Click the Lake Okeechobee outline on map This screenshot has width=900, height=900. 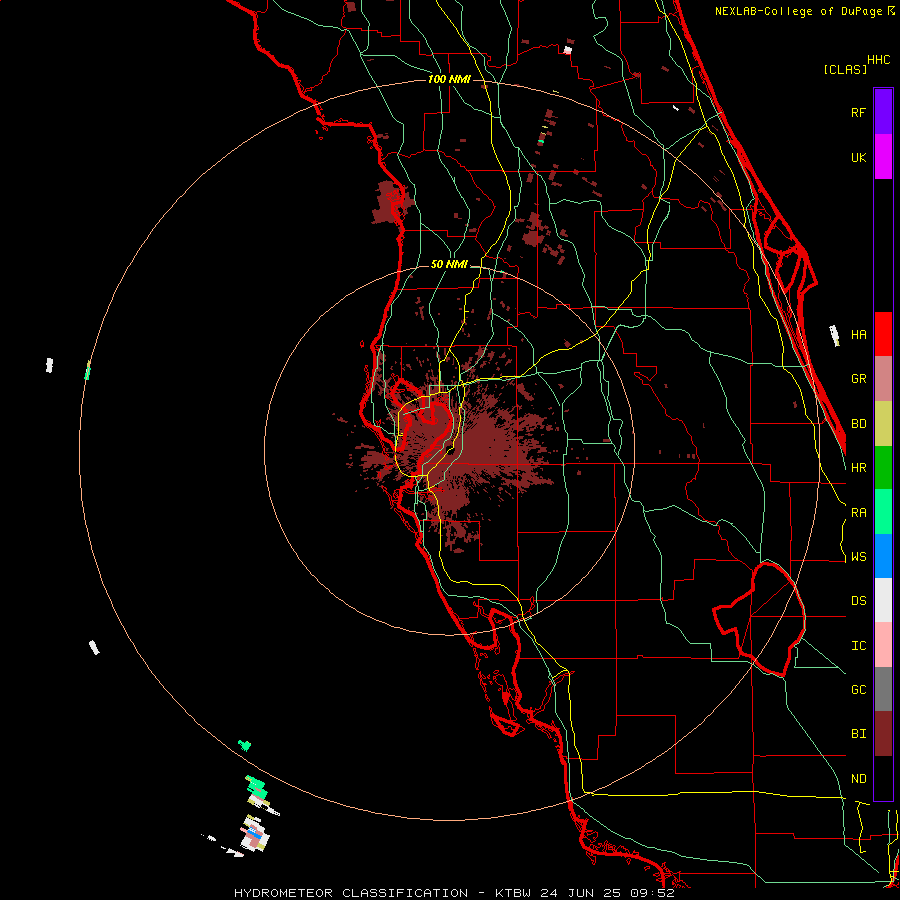point(760,619)
